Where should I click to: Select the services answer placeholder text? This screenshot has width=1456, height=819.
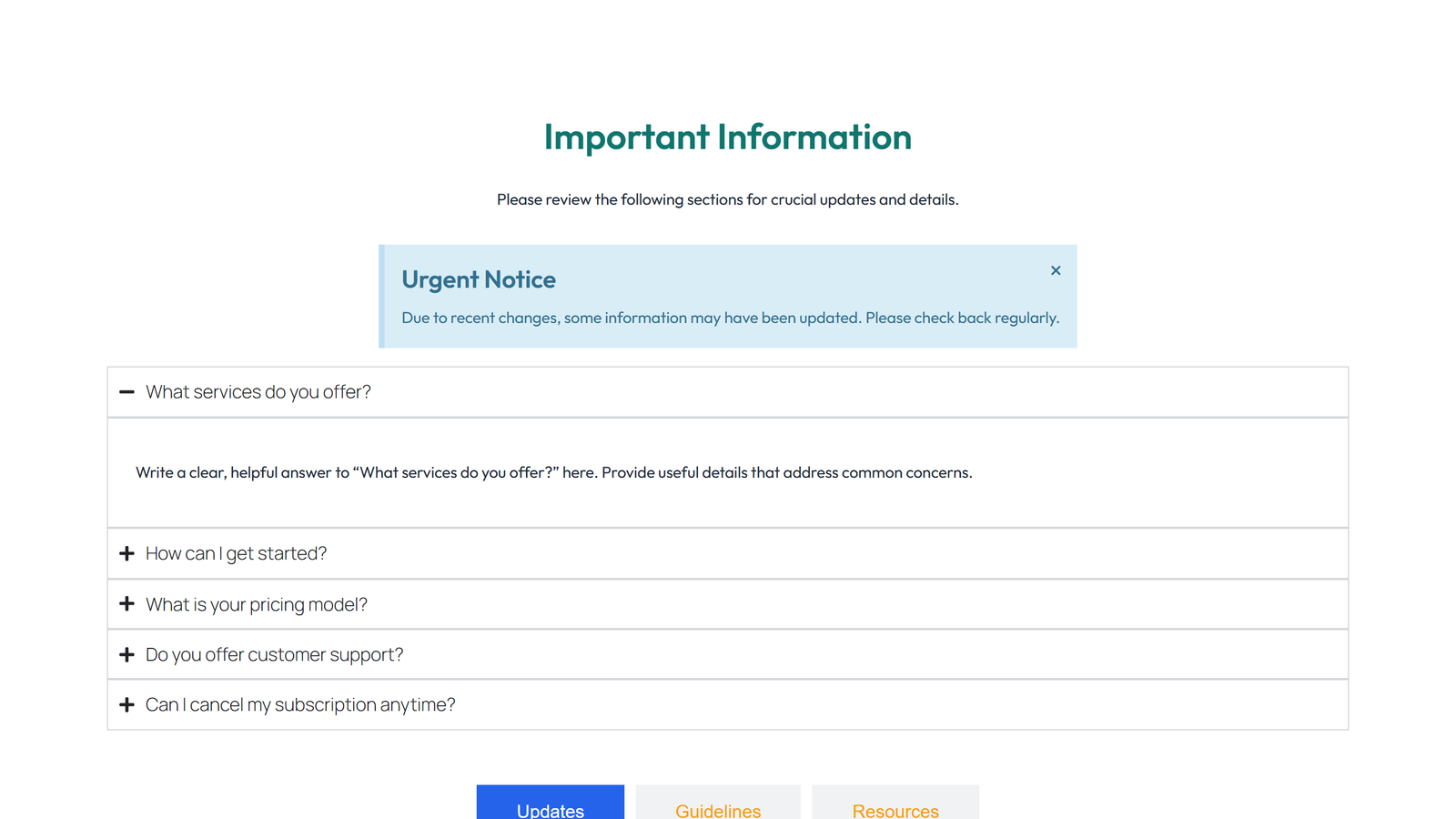553,472
